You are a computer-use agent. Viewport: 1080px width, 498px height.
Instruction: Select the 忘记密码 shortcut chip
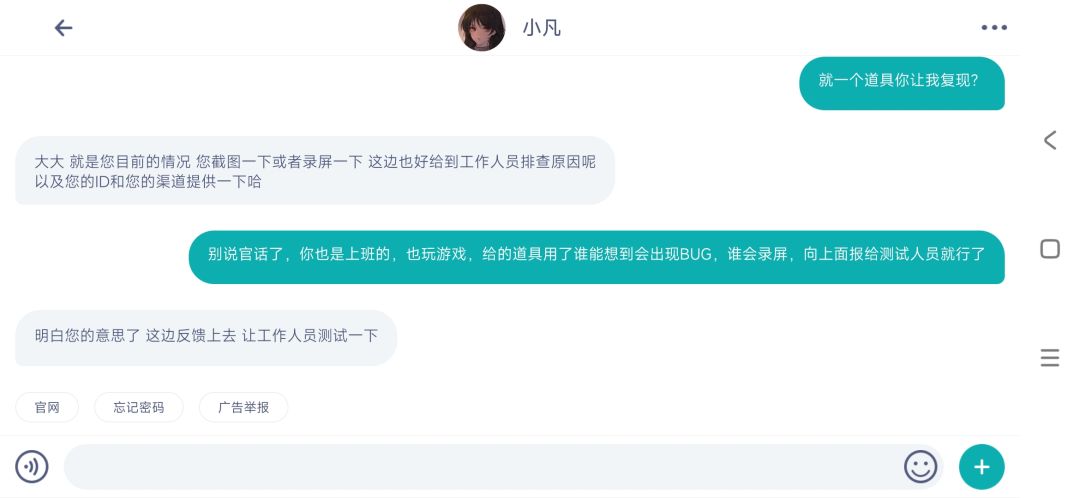(139, 407)
